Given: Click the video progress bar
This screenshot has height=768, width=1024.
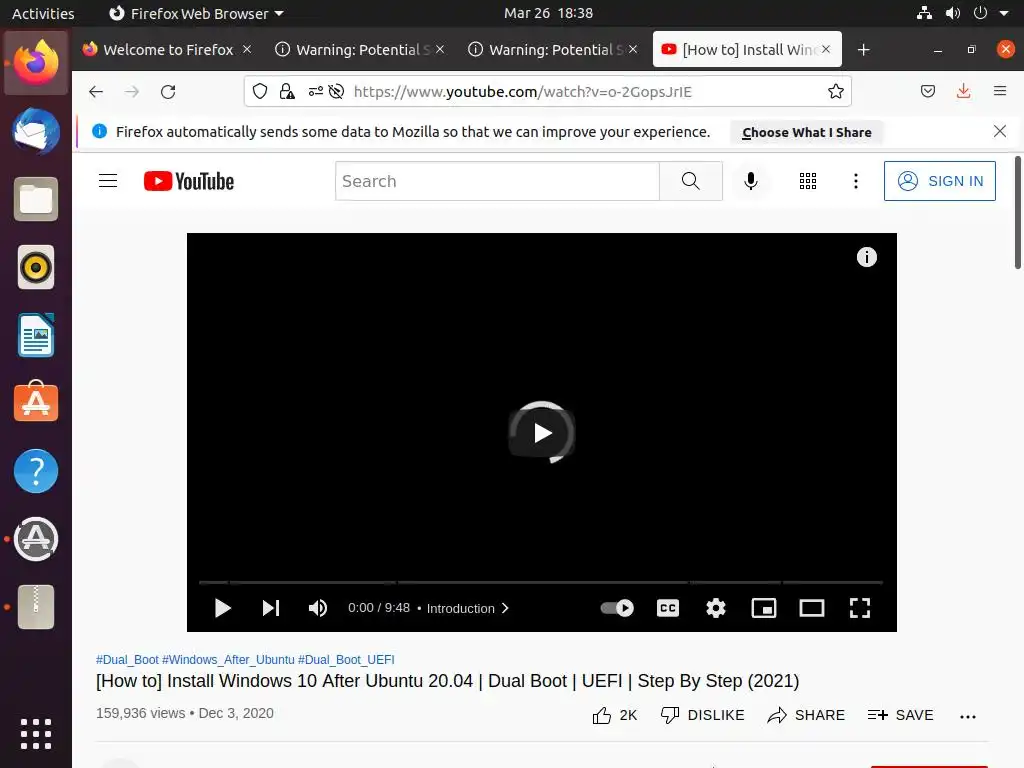Looking at the screenshot, I should point(541,582).
